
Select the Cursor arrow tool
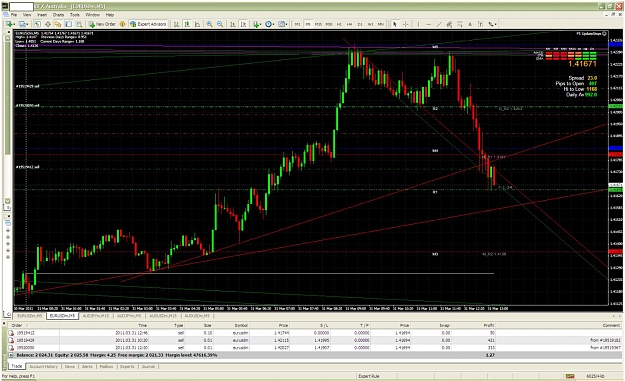tap(395, 24)
